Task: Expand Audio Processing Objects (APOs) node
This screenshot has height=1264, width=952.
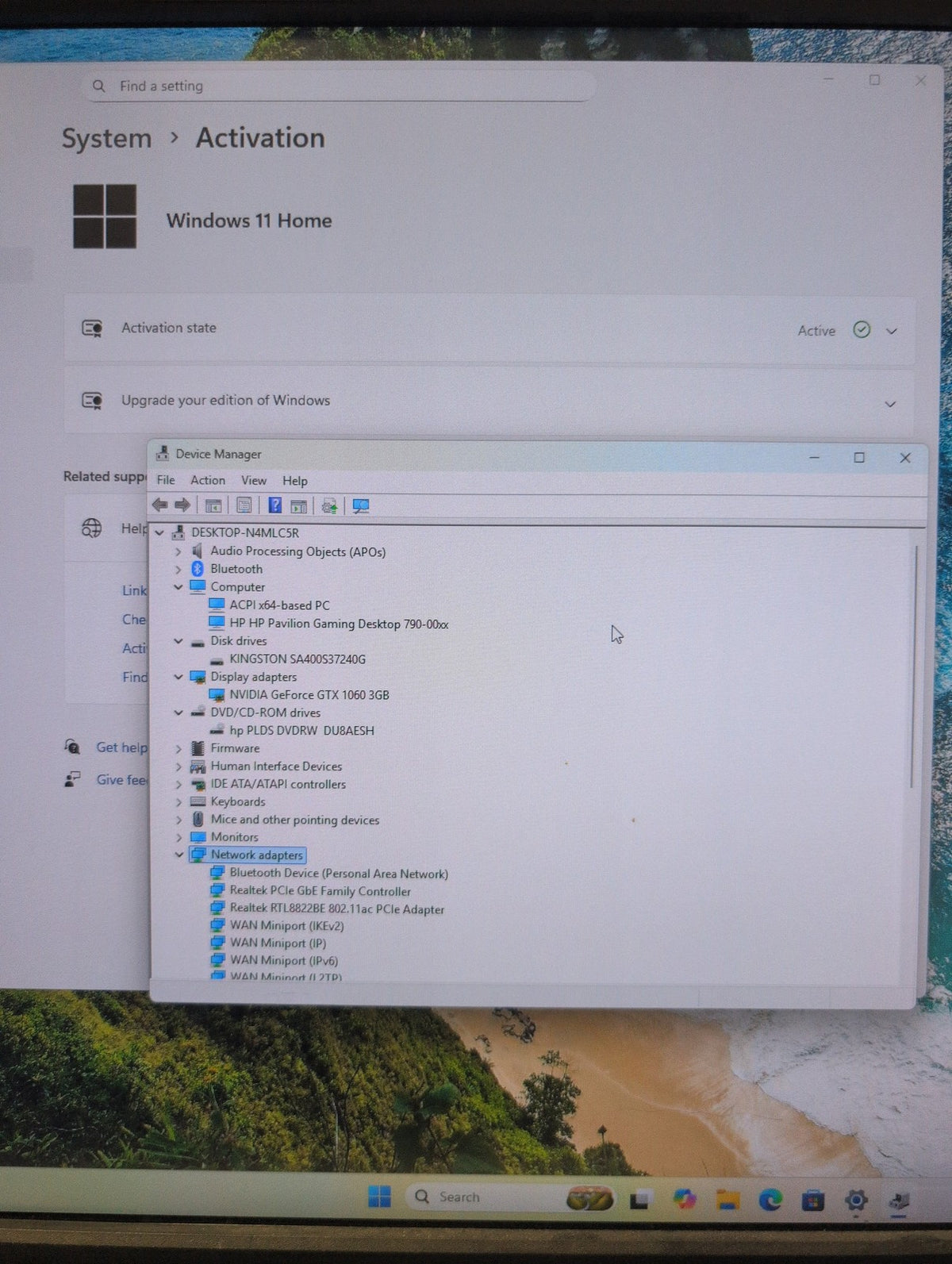Action: [x=178, y=551]
